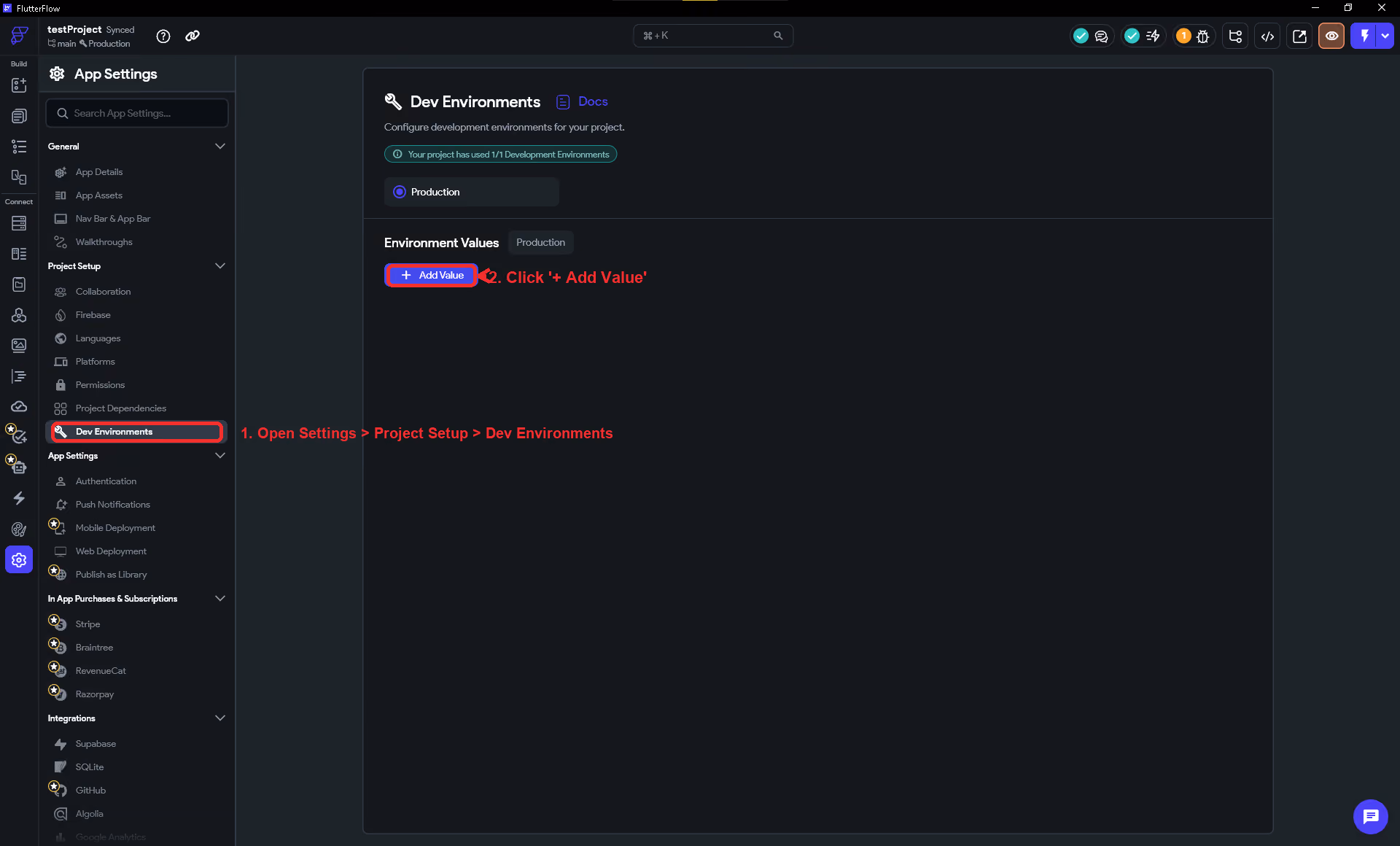Open the Widget Palette in left rail
This screenshot has height=846, width=1400.
point(19,85)
